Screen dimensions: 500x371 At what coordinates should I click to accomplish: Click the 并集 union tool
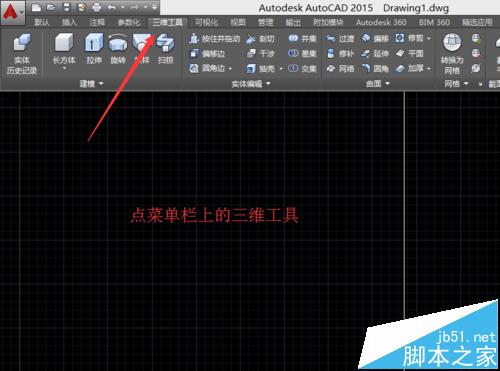coord(302,39)
